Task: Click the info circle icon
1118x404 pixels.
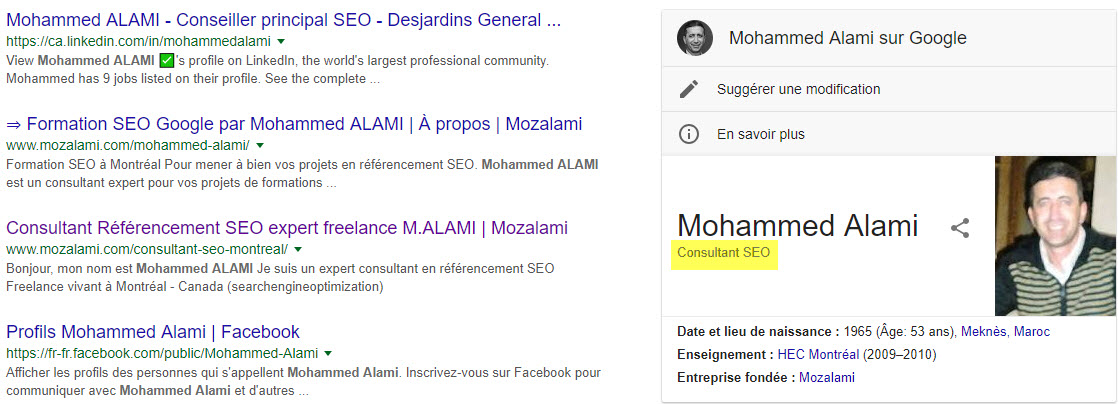Action: coord(688,134)
